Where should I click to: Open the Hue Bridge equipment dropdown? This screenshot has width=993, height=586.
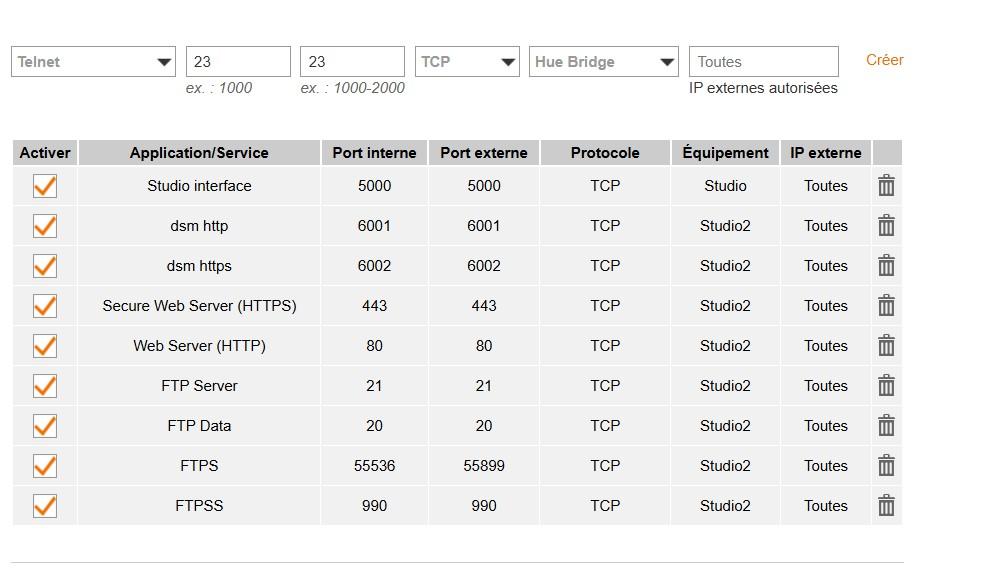pos(603,62)
